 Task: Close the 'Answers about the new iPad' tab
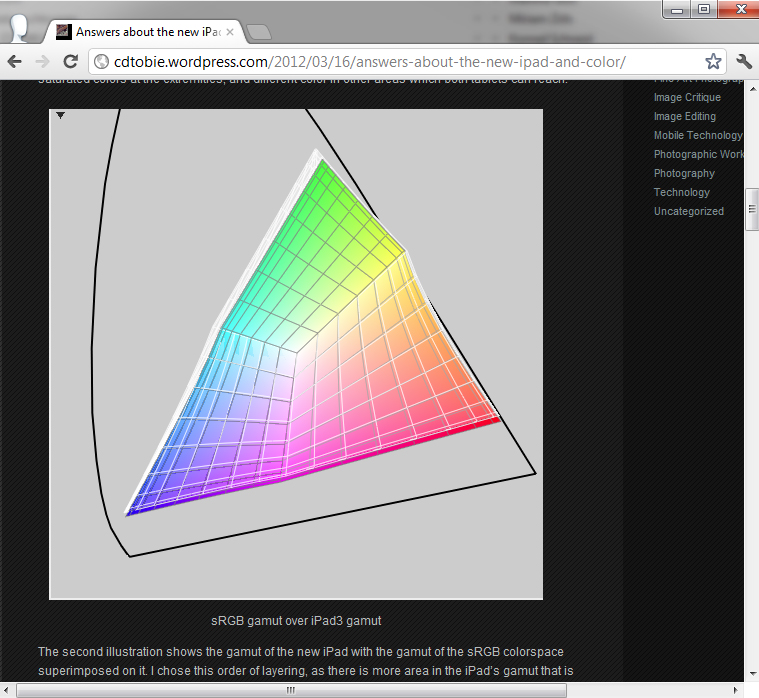tap(230, 32)
